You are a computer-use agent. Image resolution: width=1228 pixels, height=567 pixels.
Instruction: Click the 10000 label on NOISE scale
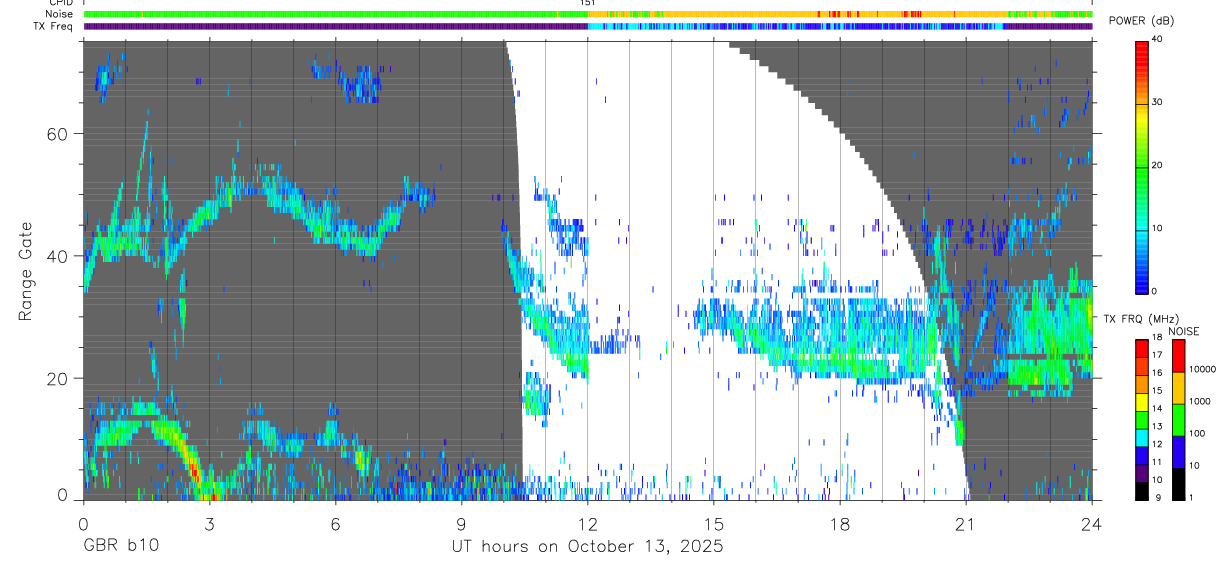click(x=1203, y=369)
